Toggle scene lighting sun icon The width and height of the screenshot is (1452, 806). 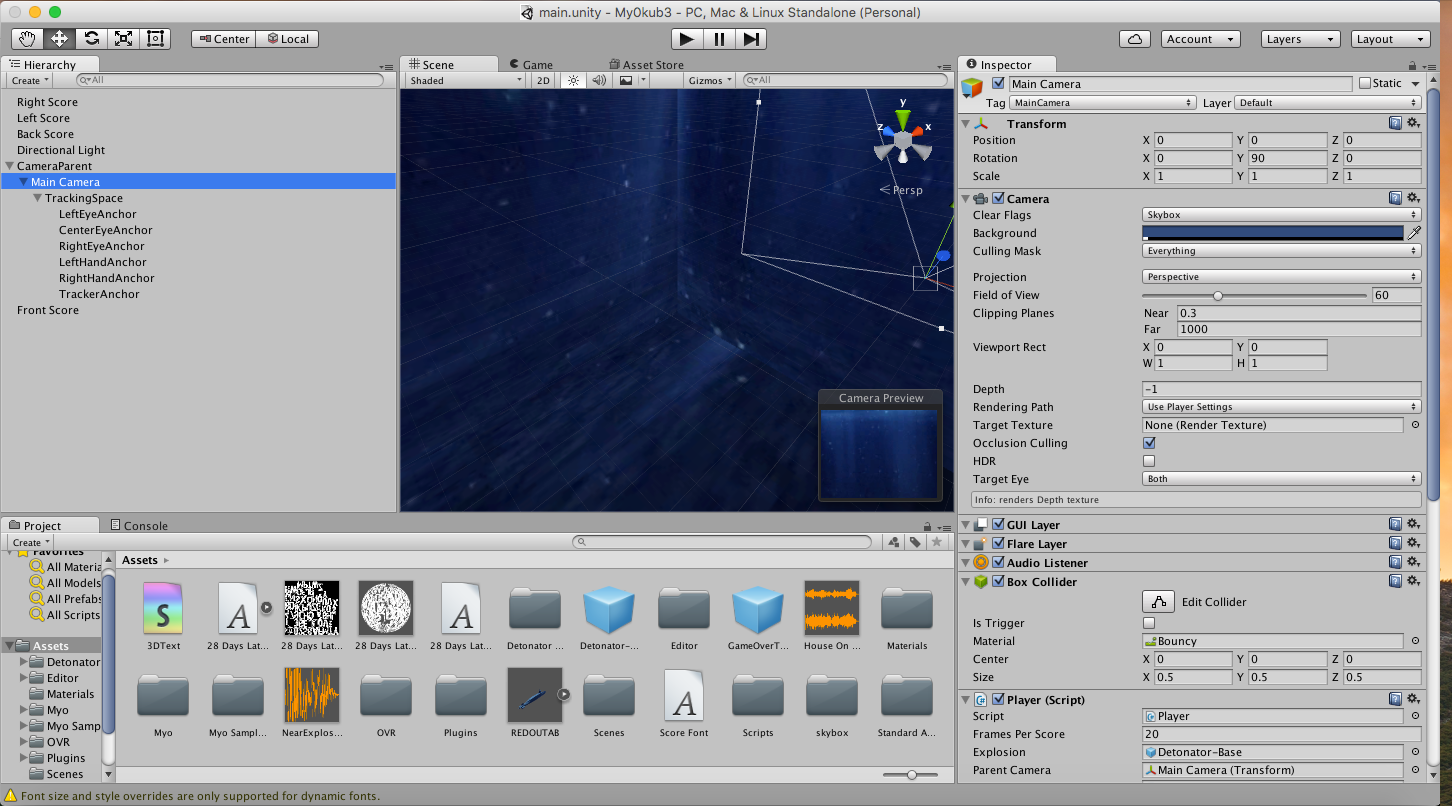[573, 80]
